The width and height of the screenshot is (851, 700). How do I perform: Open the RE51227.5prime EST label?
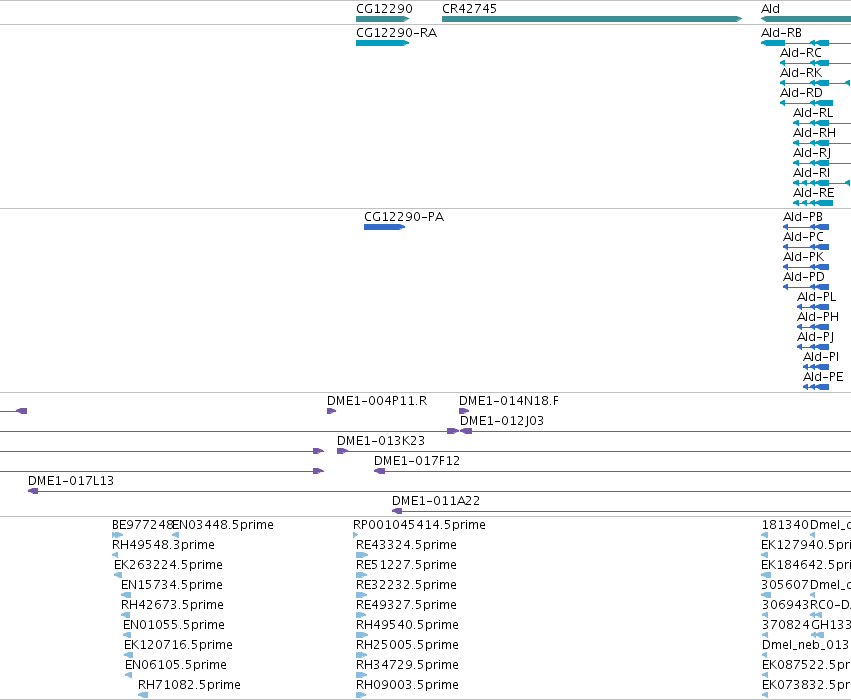coord(406,565)
